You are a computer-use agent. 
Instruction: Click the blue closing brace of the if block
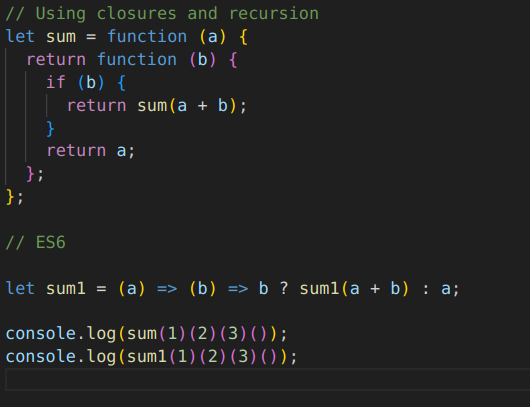50,129
